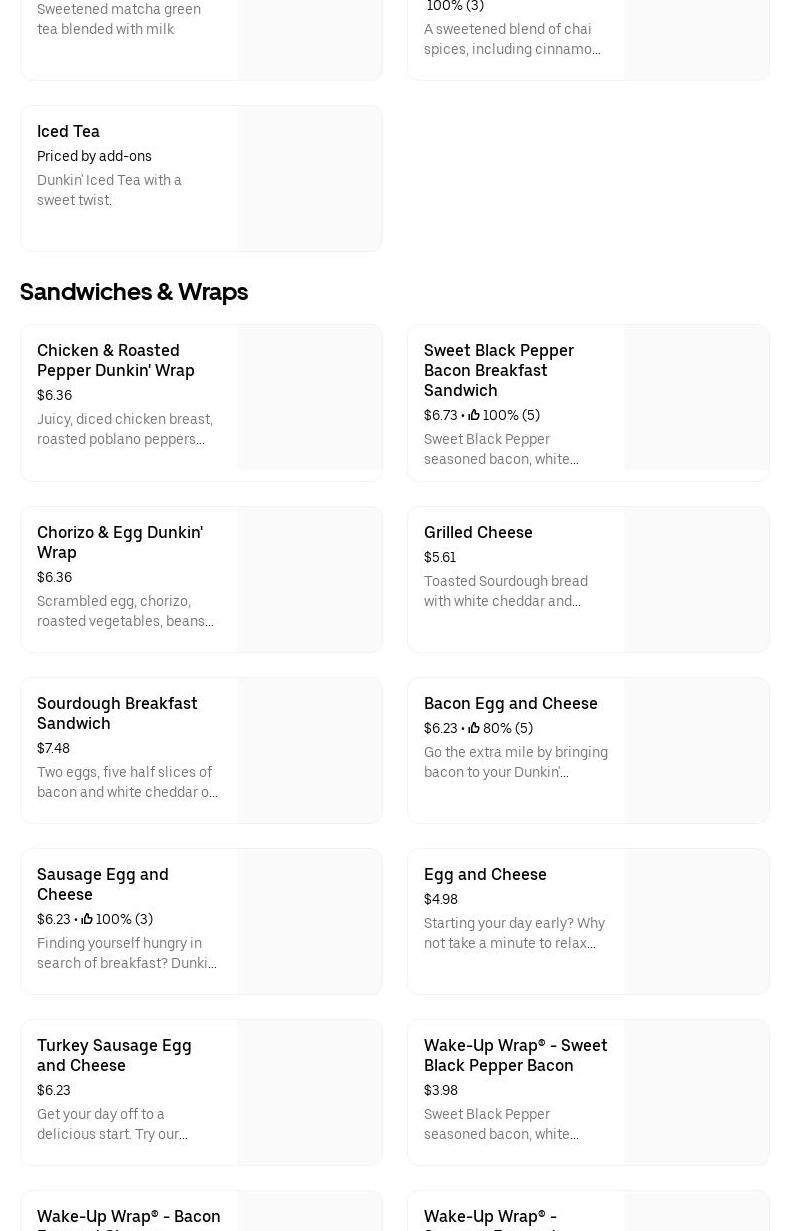Click the Egg and Cheese image thumbnail

pyautogui.click(x=696, y=922)
